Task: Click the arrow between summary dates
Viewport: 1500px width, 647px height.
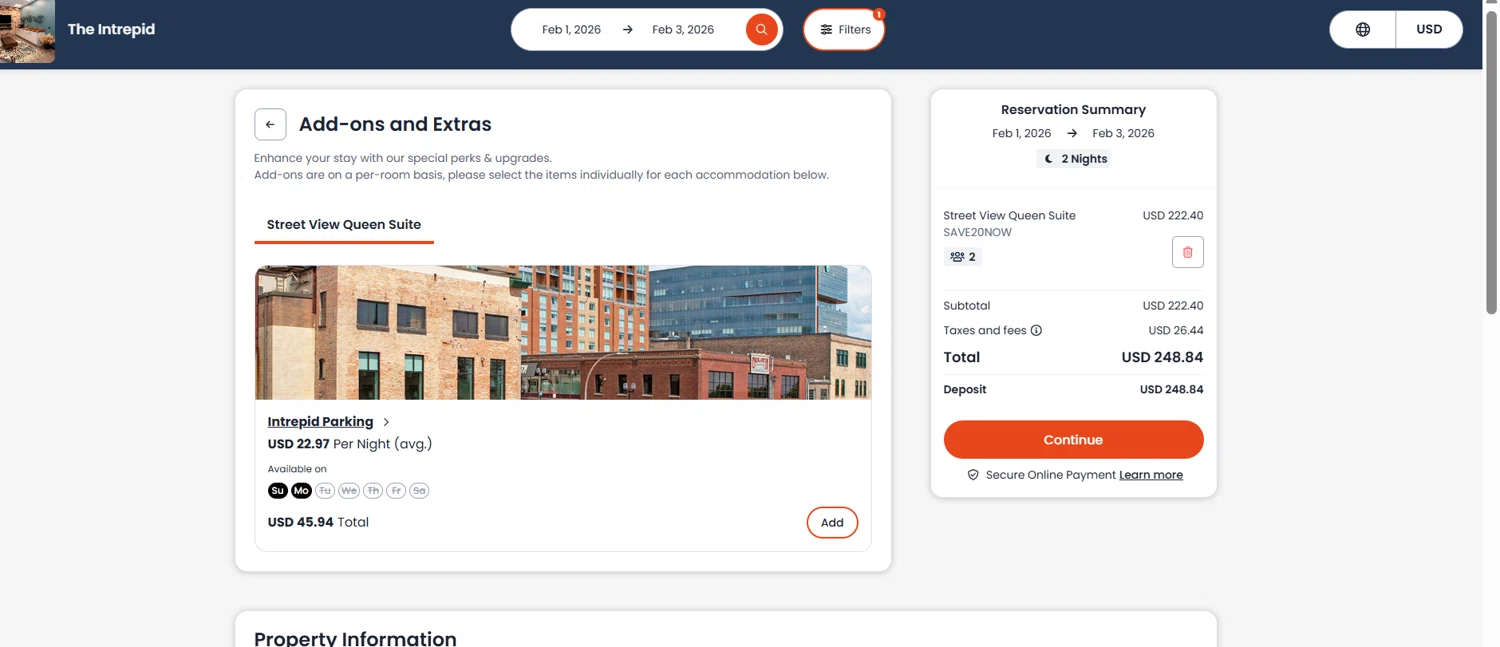Action: [1072, 133]
